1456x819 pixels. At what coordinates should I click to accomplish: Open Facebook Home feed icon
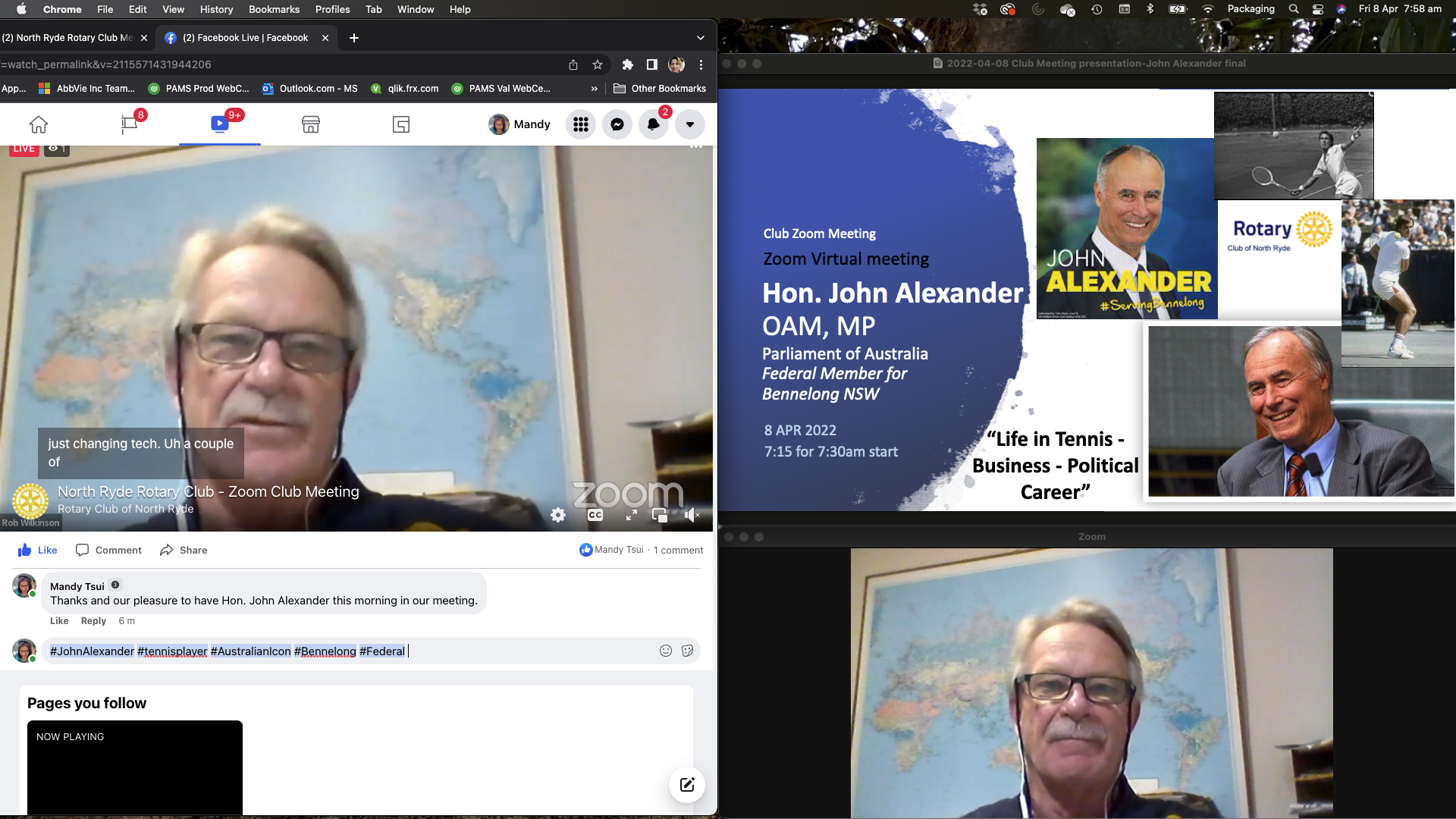click(39, 124)
